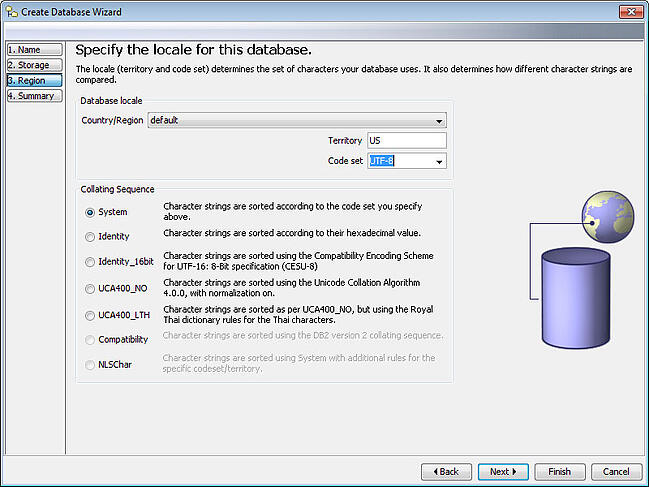Viewport: 649px width, 487px height.
Task: Click the description mentioning hexadecimal value
Action: 292,233
